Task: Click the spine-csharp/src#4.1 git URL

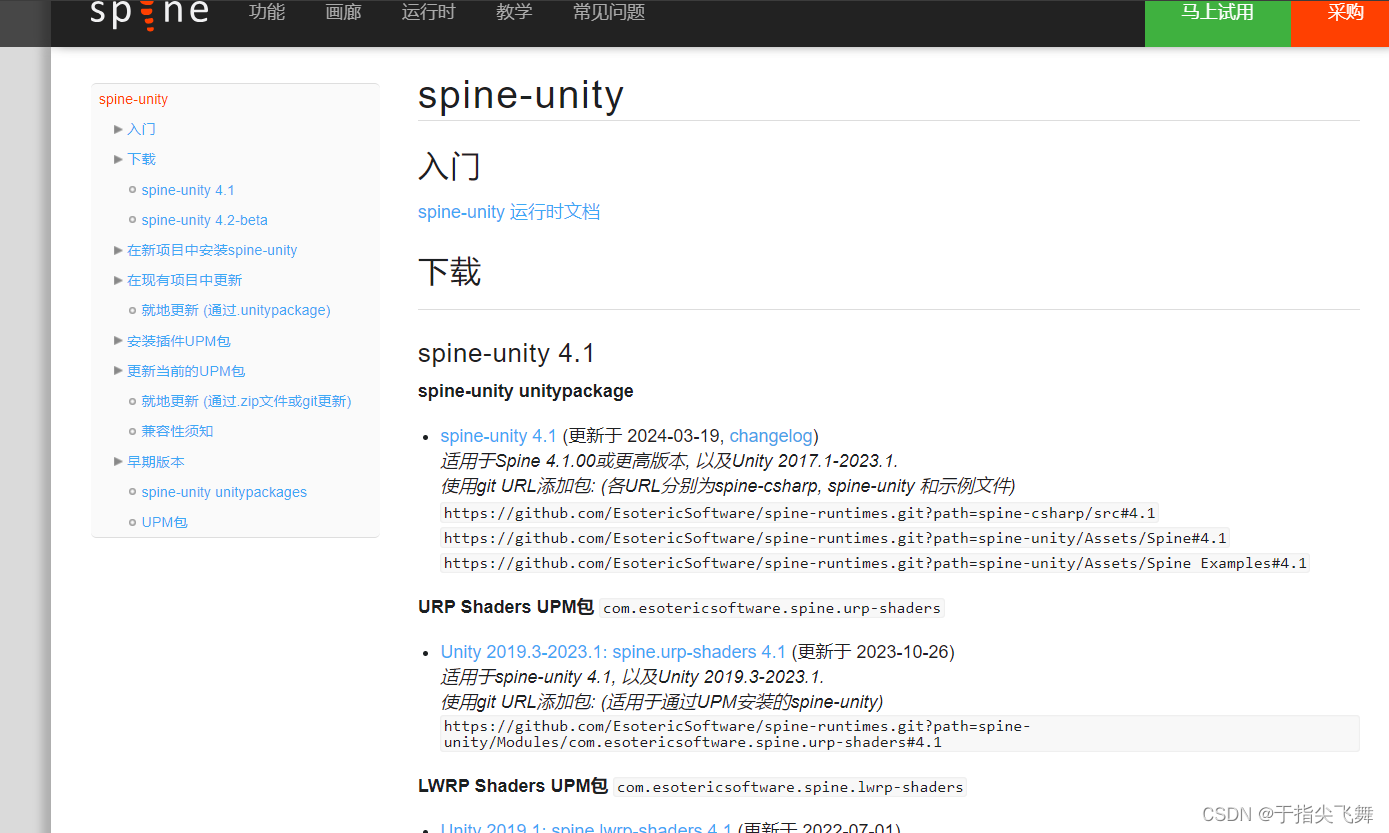Action: pos(799,514)
